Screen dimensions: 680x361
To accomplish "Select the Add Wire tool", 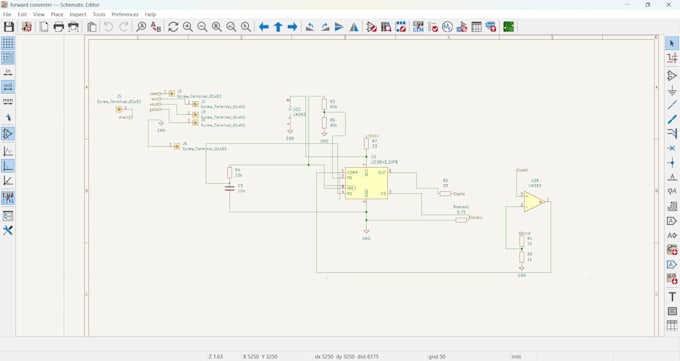I will click(672, 105).
